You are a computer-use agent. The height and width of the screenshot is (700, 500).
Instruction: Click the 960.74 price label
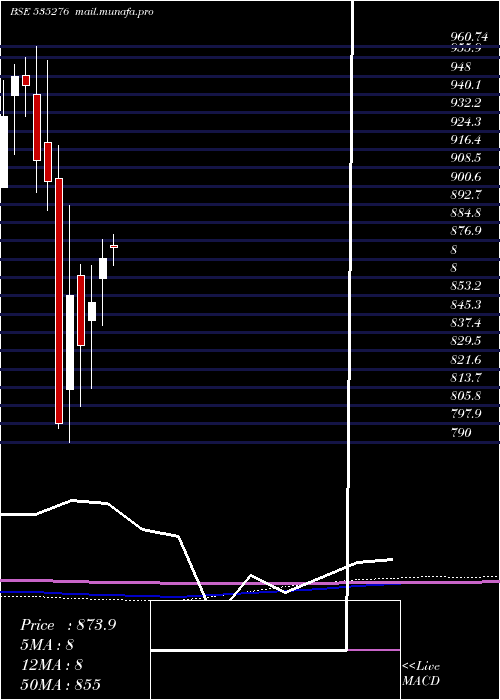point(469,37)
